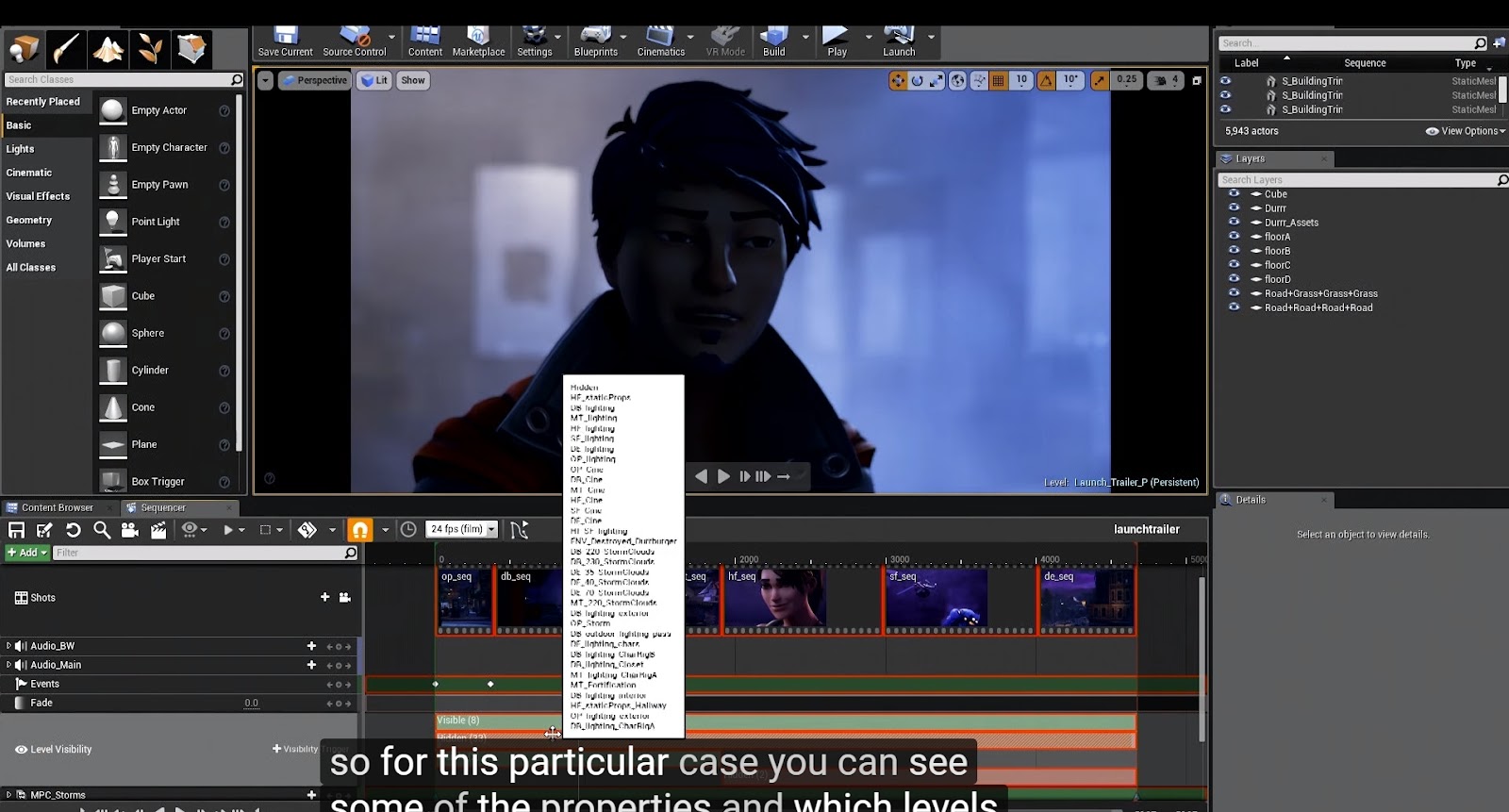Select the Cinematic category

click(28, 173)
